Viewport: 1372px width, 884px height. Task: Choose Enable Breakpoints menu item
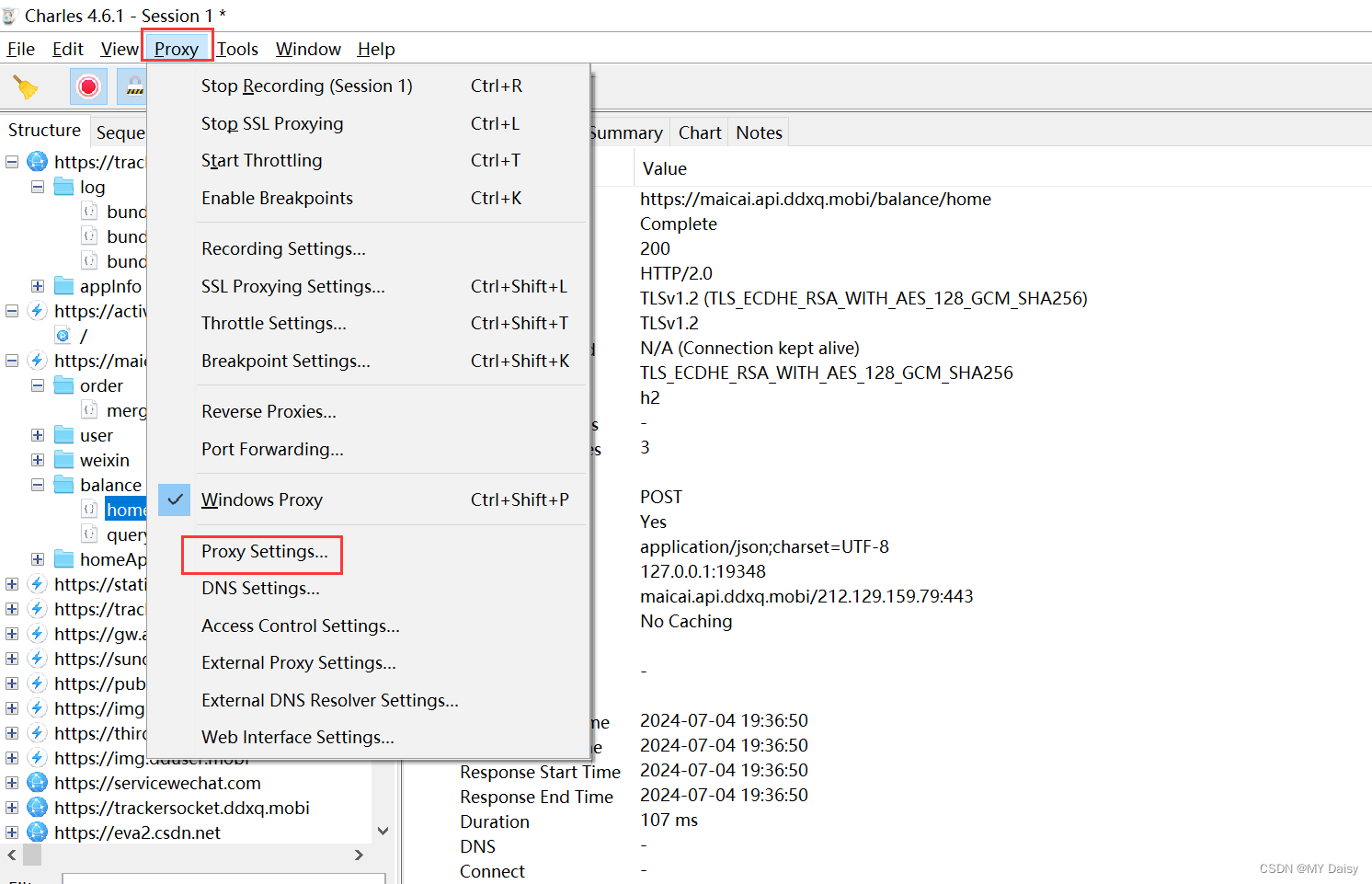[277, 198]
